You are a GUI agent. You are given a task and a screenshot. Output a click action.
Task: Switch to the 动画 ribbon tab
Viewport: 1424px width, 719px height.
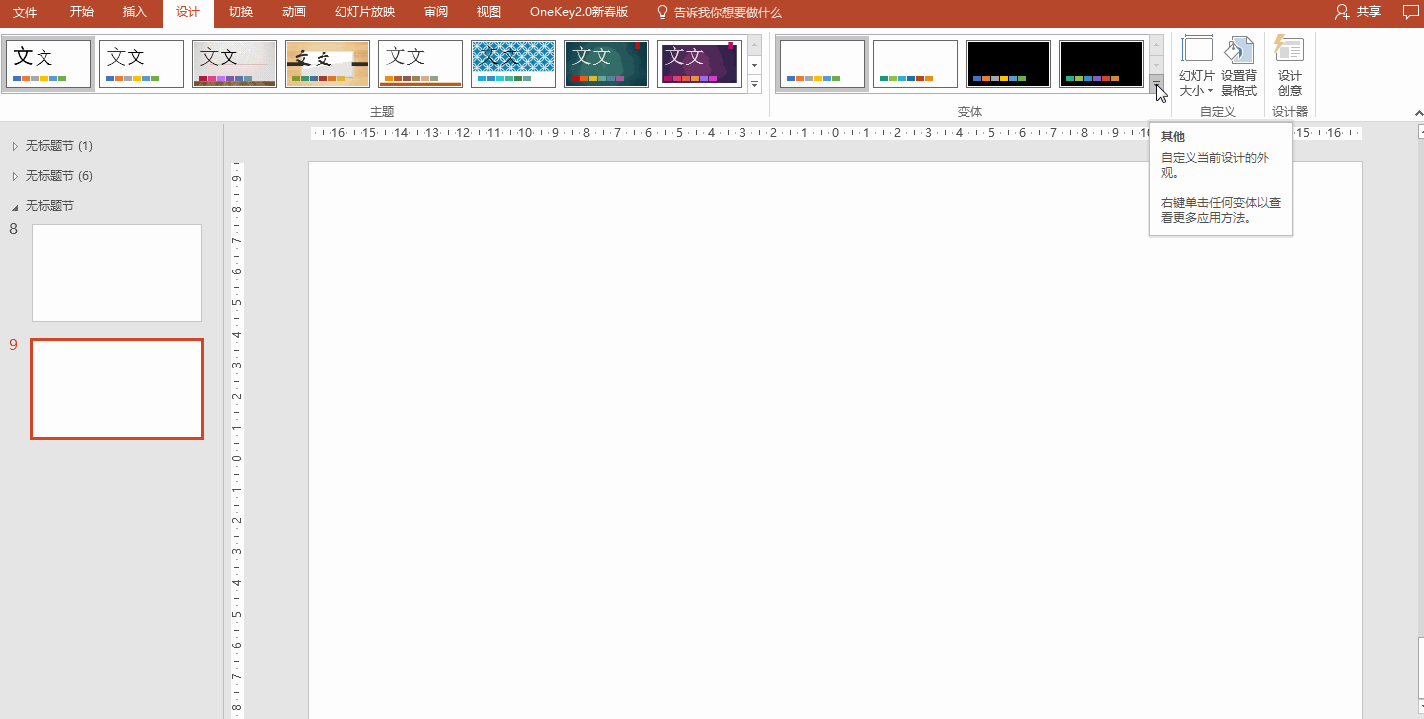(294, 12)
